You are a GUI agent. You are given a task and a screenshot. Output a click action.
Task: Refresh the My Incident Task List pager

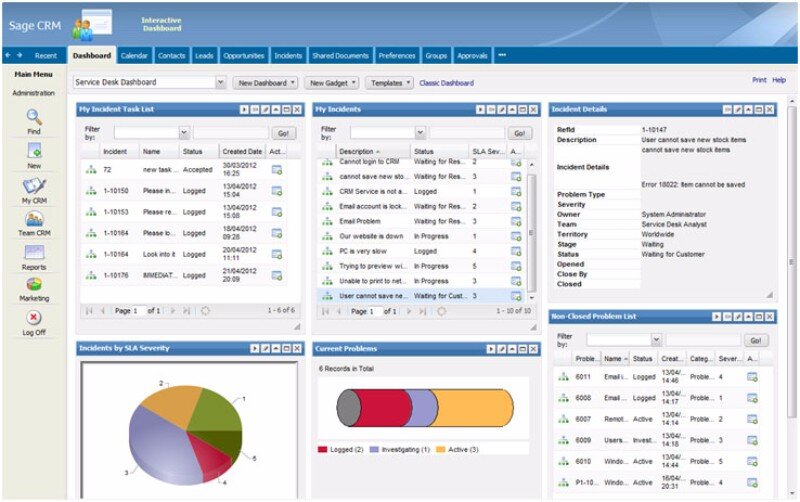206,311
